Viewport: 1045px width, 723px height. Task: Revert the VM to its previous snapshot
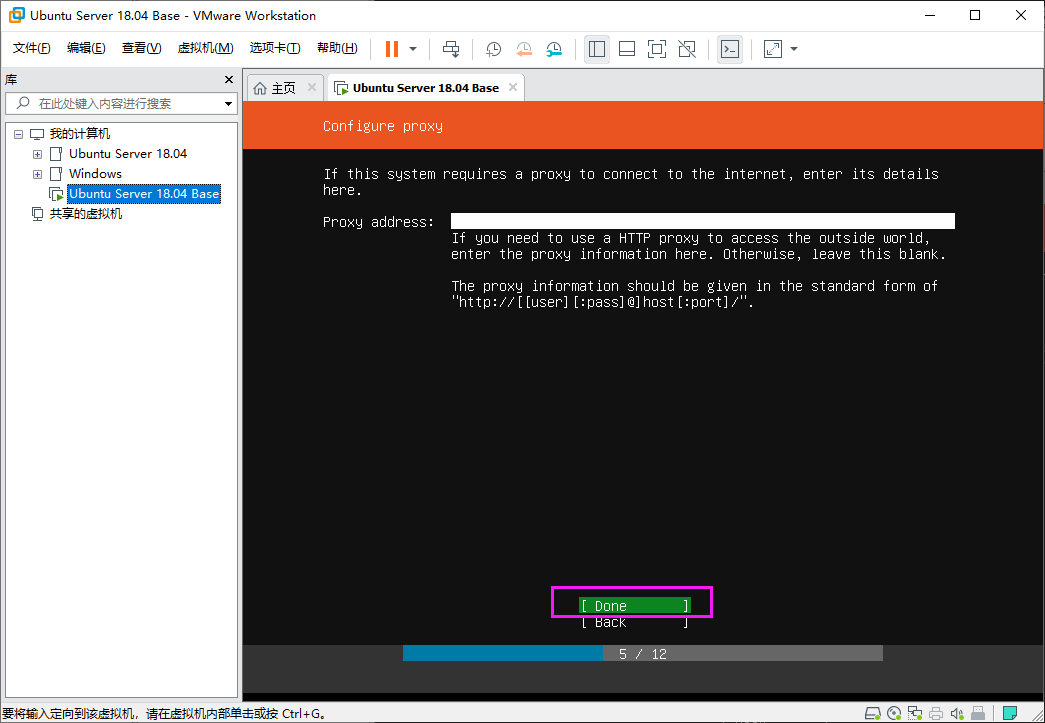click(x=524, y=49)
